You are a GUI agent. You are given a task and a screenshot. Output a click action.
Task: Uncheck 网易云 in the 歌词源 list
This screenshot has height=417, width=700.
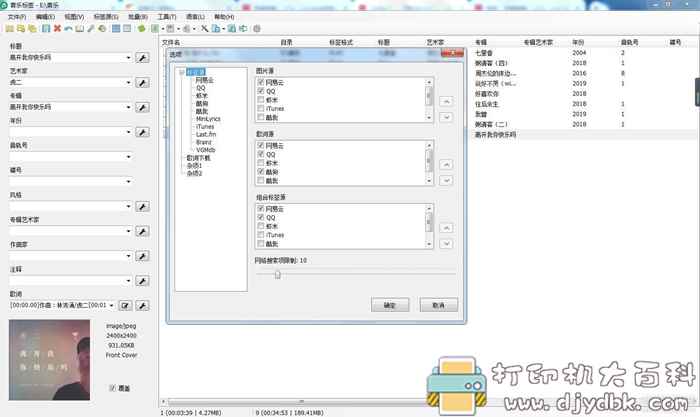click(261, 146)
